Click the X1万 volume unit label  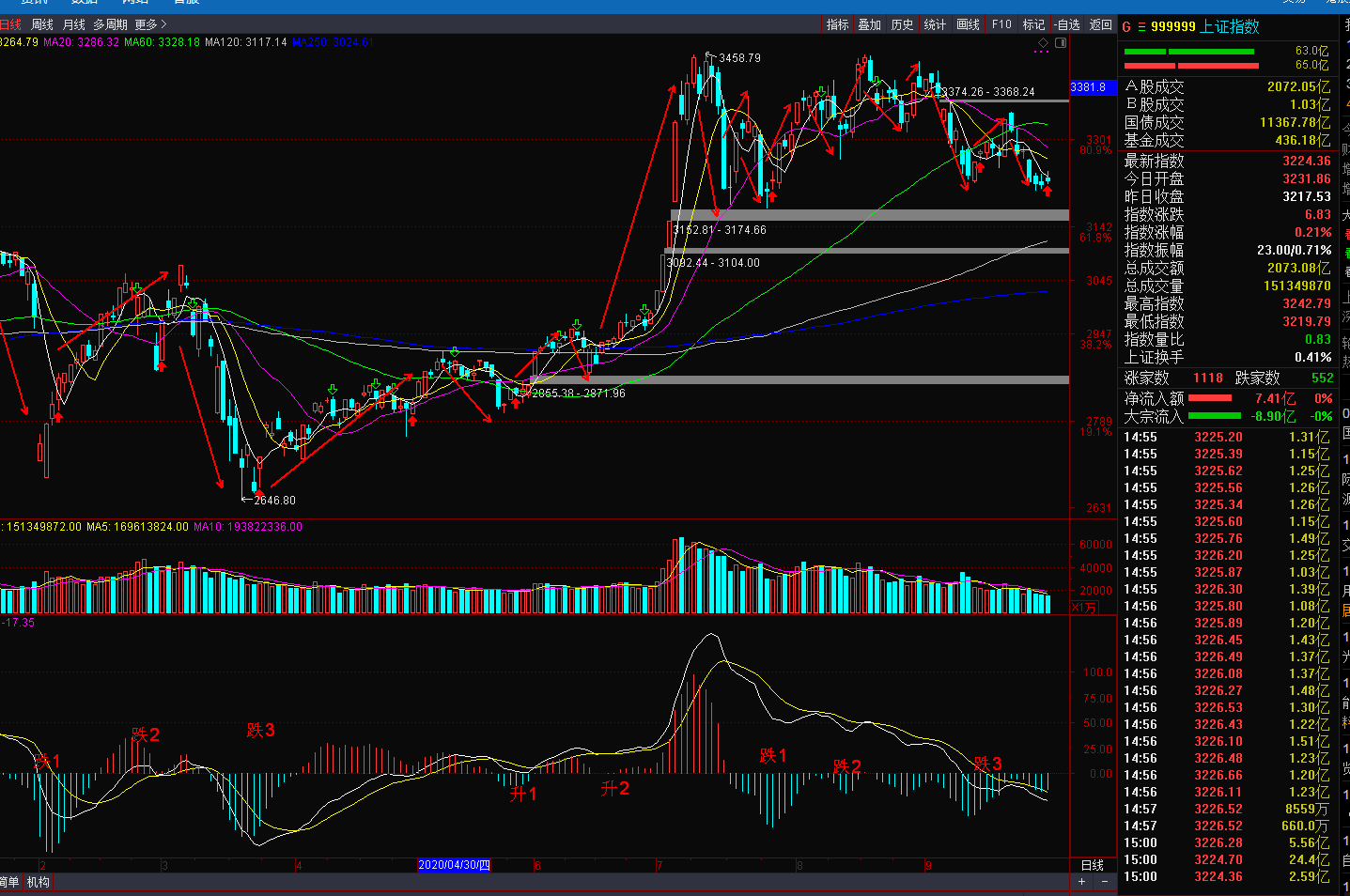click(1084, 608)
